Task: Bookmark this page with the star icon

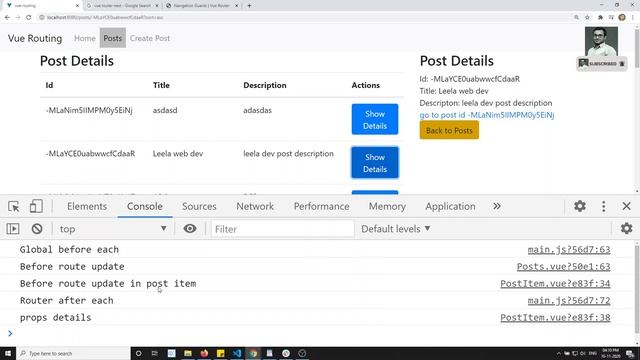Action: pos(587,17)
